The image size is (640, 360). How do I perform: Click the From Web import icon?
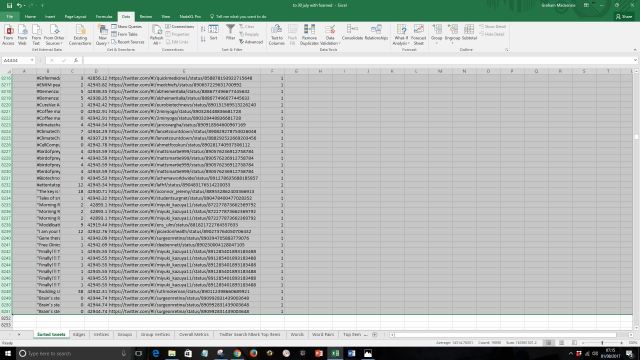pos(22,34)
